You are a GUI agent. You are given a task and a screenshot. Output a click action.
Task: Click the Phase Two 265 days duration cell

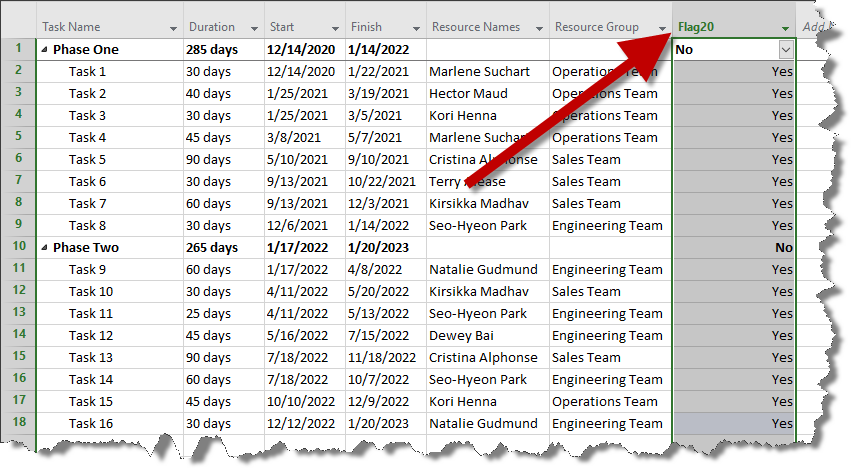224,248
